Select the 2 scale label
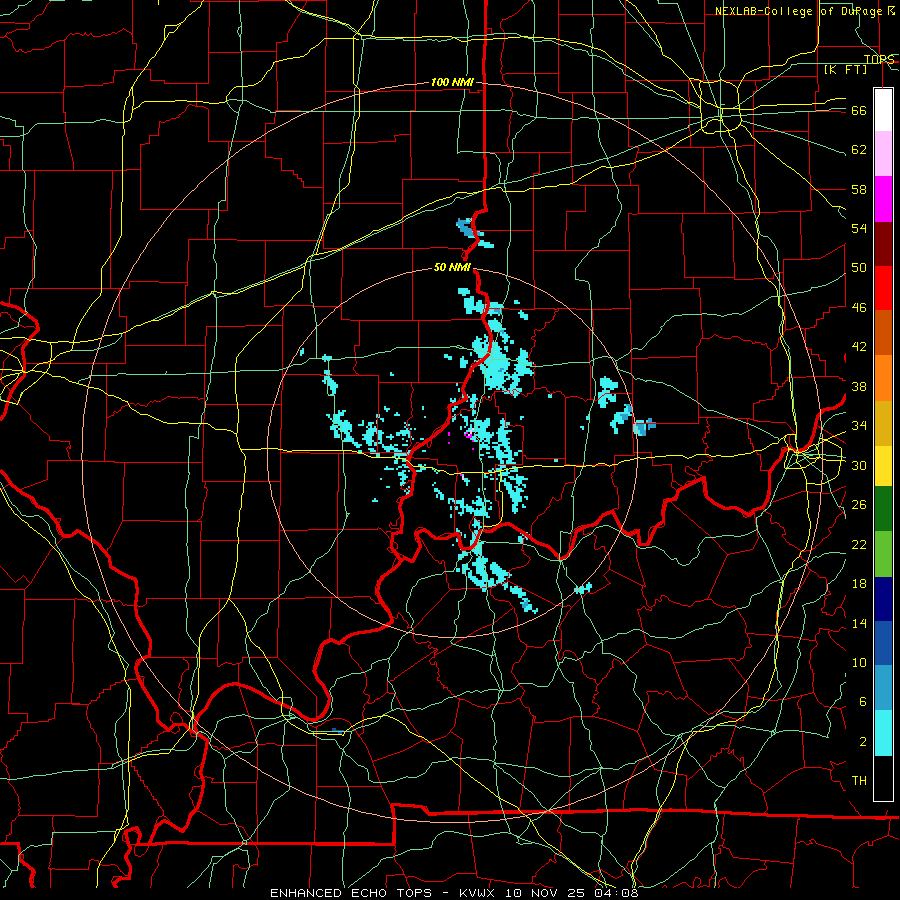 click(x=862, y=742)
